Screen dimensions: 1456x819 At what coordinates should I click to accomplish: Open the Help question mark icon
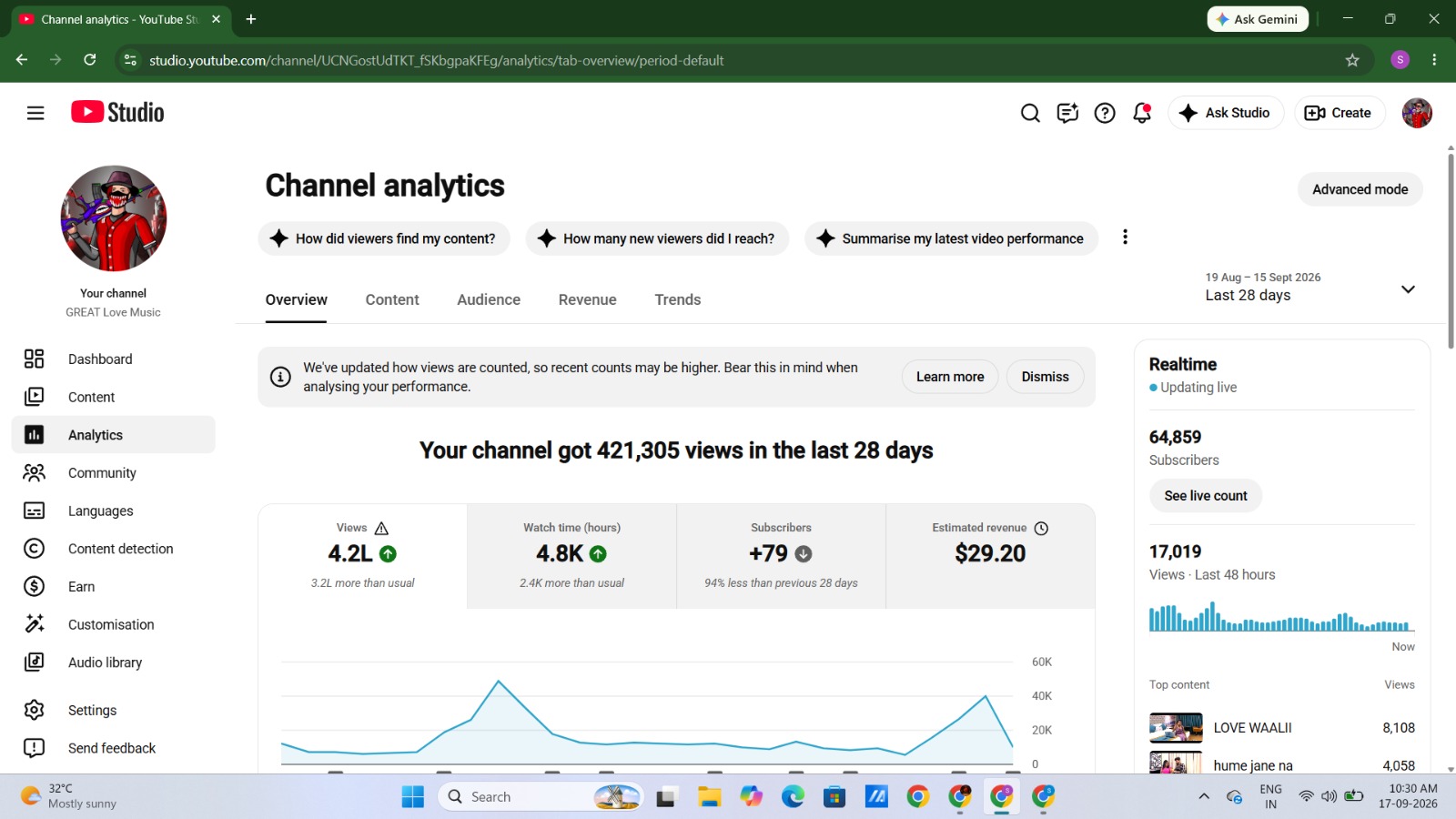[1105, 113]
